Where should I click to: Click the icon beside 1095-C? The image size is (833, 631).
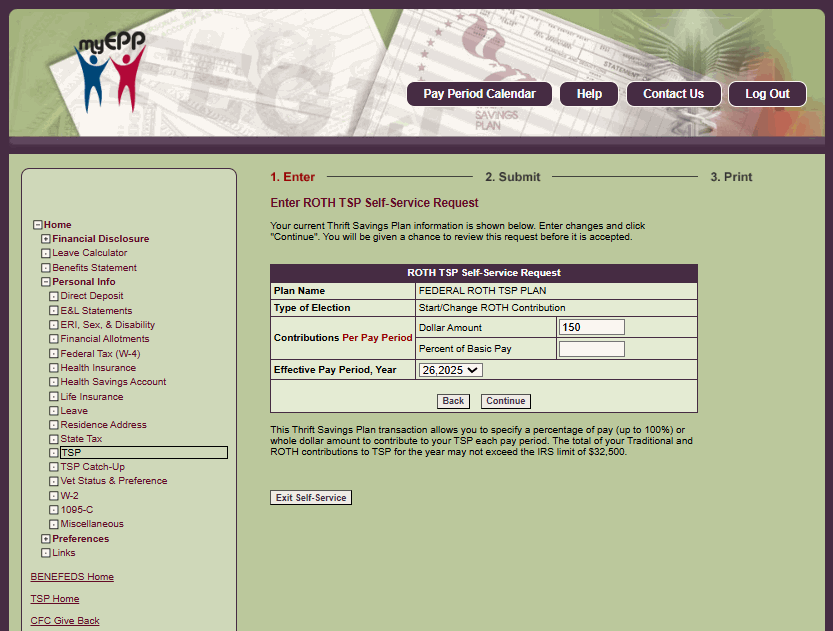54,510
